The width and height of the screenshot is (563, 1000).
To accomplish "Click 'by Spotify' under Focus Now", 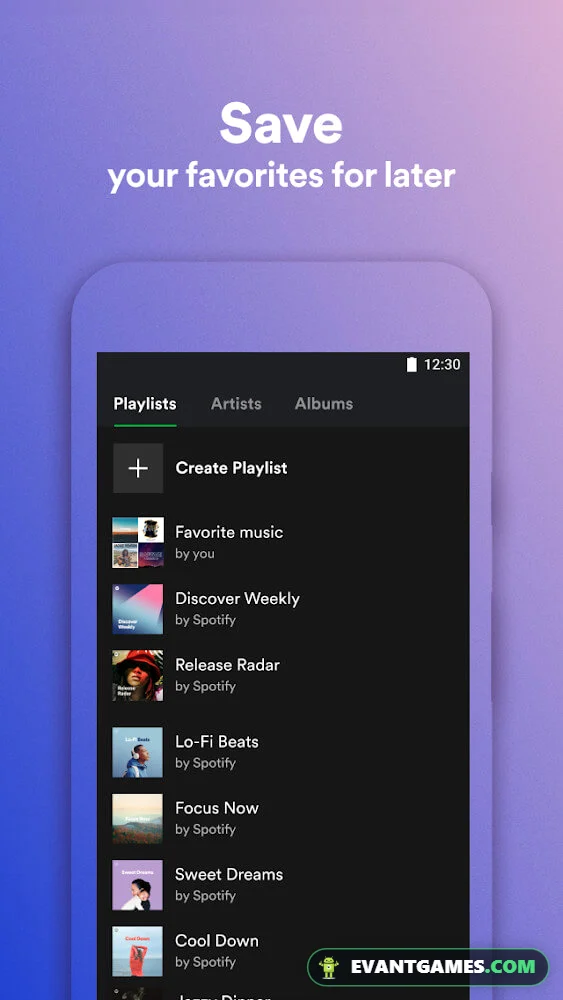I will click(205, 829).
